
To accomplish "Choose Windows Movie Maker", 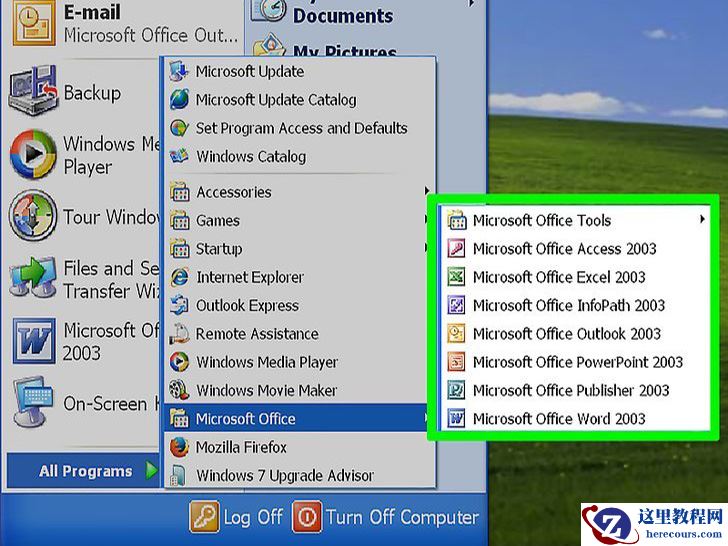I will (x=300, y=390).
